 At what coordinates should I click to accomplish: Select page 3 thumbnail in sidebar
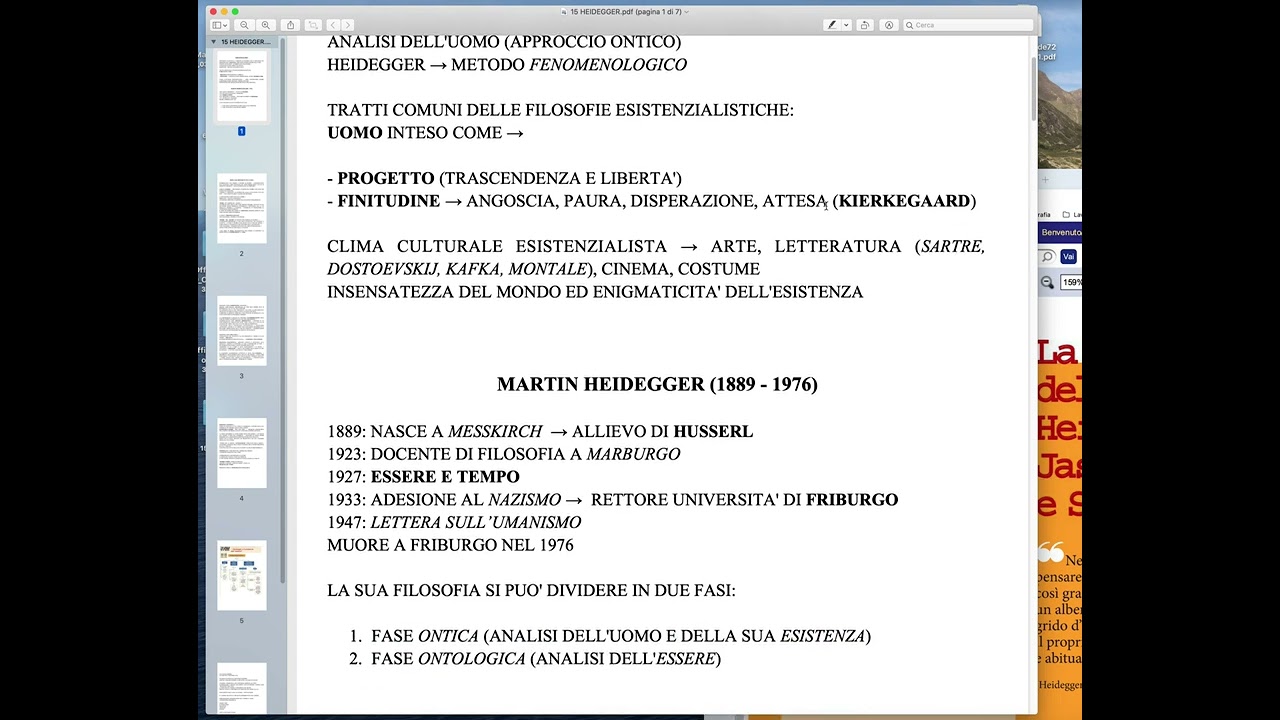[x=241, y=331]
